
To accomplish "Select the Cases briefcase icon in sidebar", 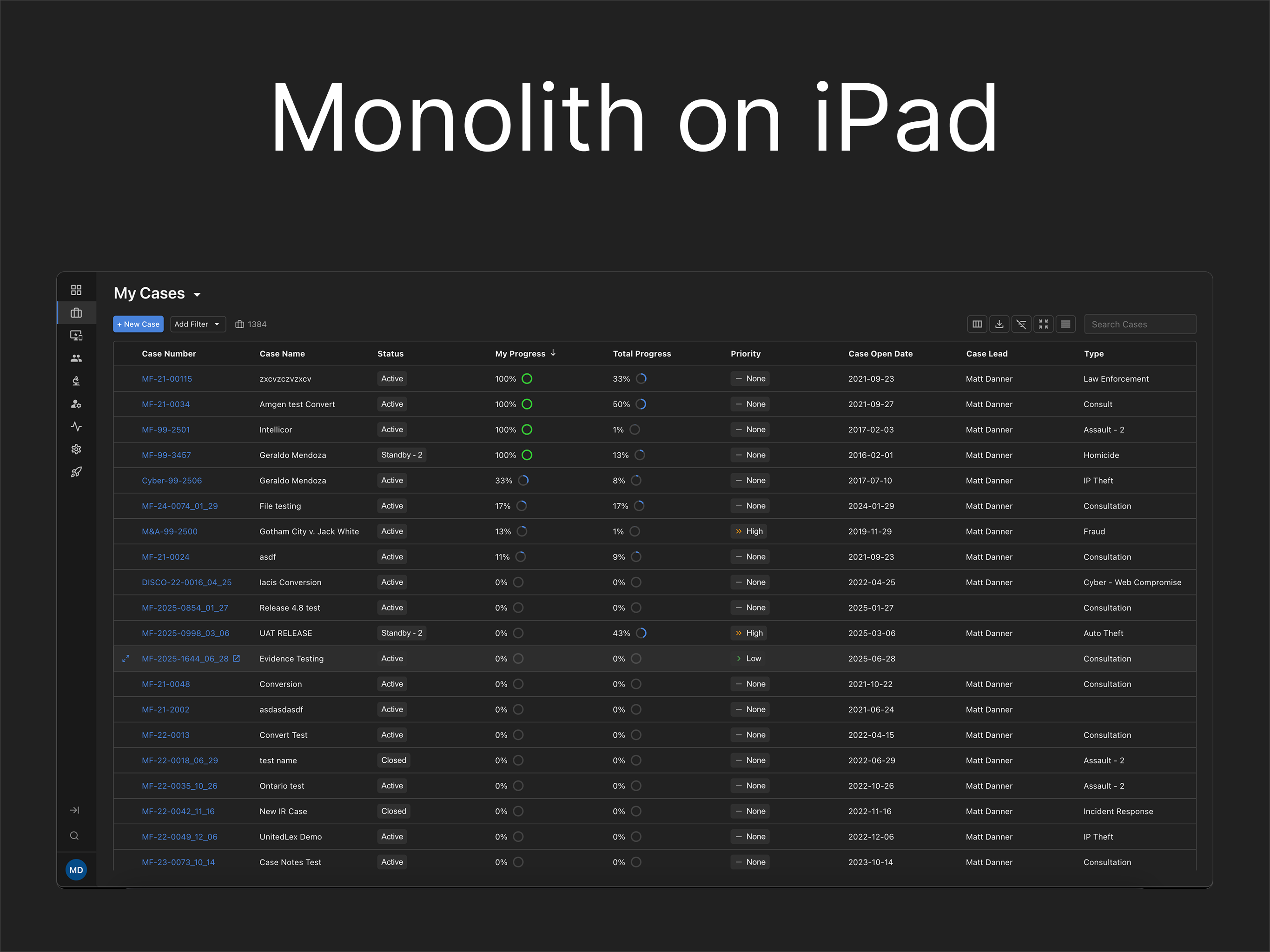I will [x=76, y=313].
